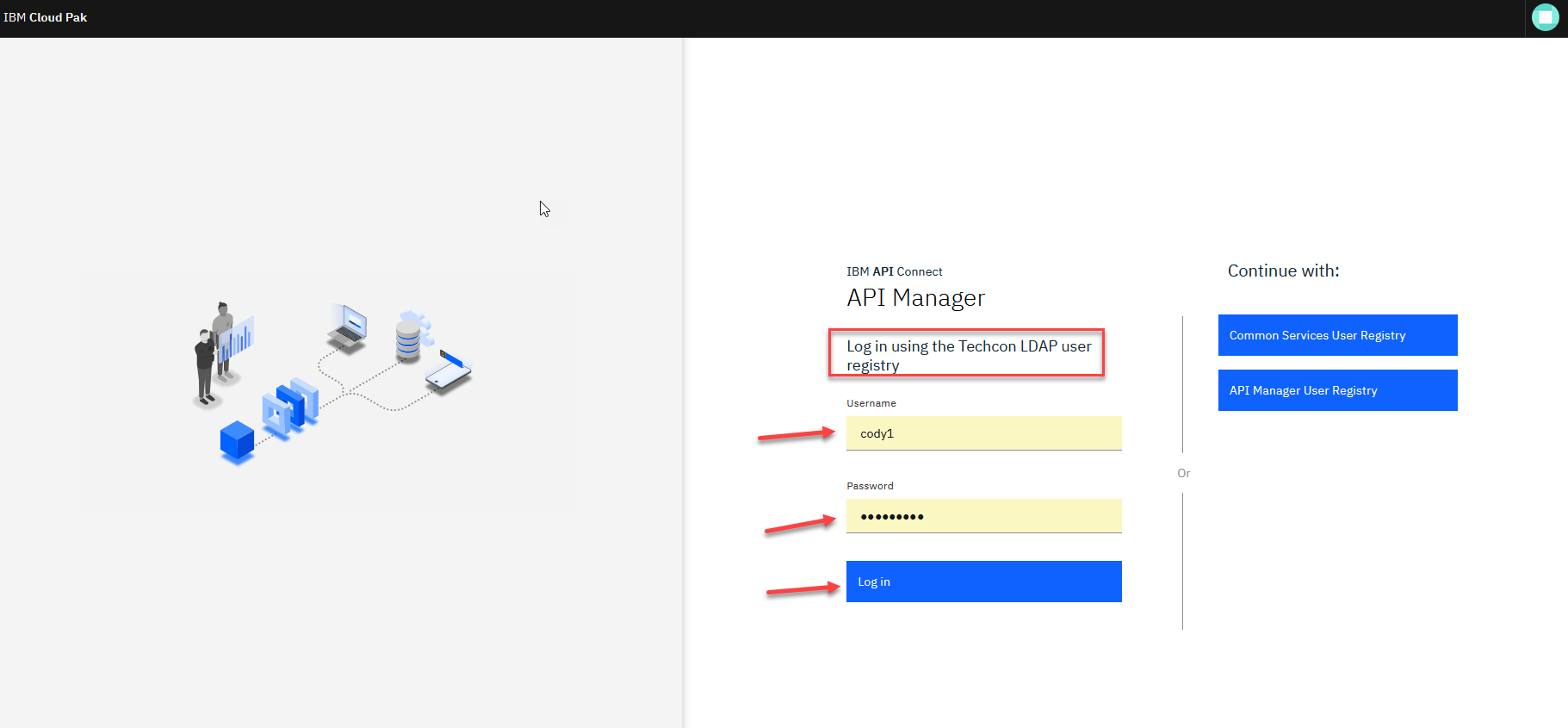Click the API Manager heading

(x=915, y=298)
